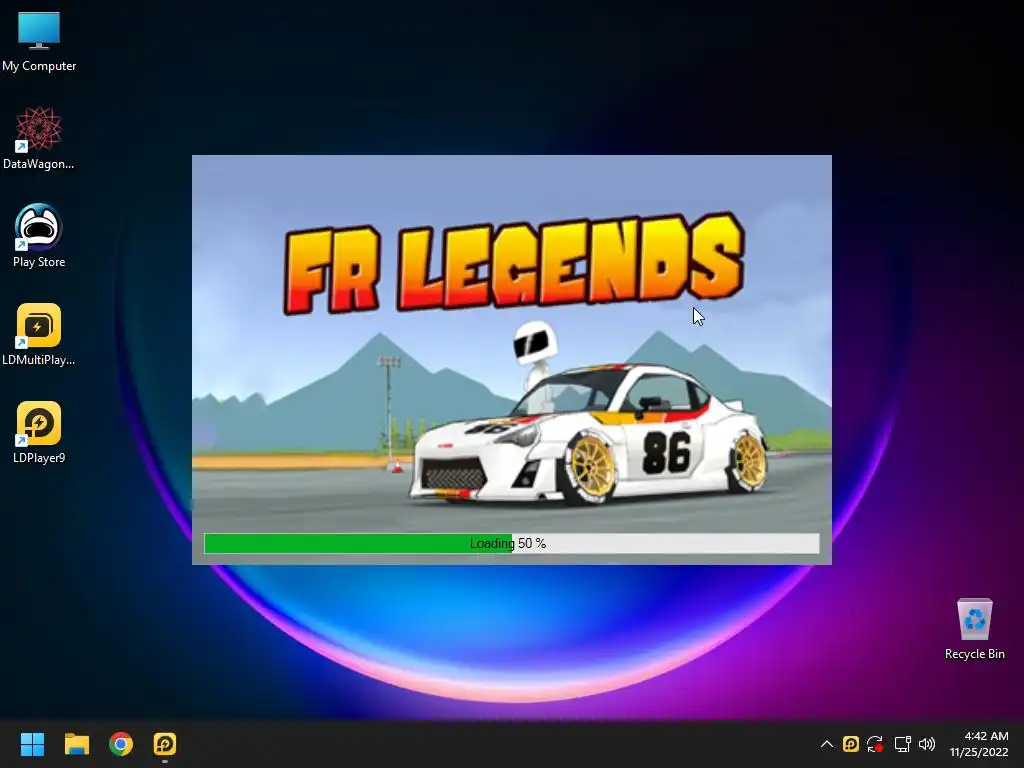Click the Loading 50 % progress bar
The image size is (1024, 768).
(x=511, y=543)
